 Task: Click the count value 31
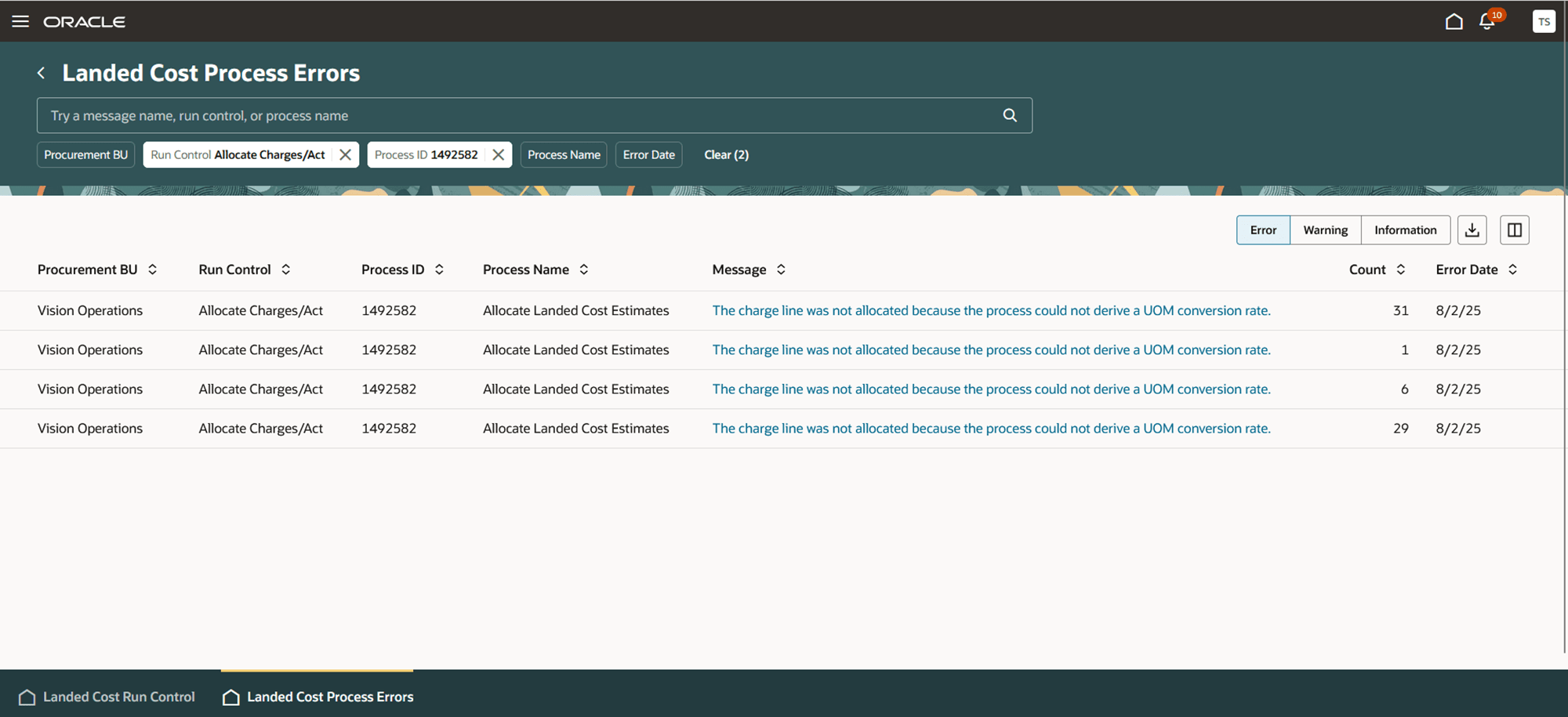click(x=1400, y=310)
